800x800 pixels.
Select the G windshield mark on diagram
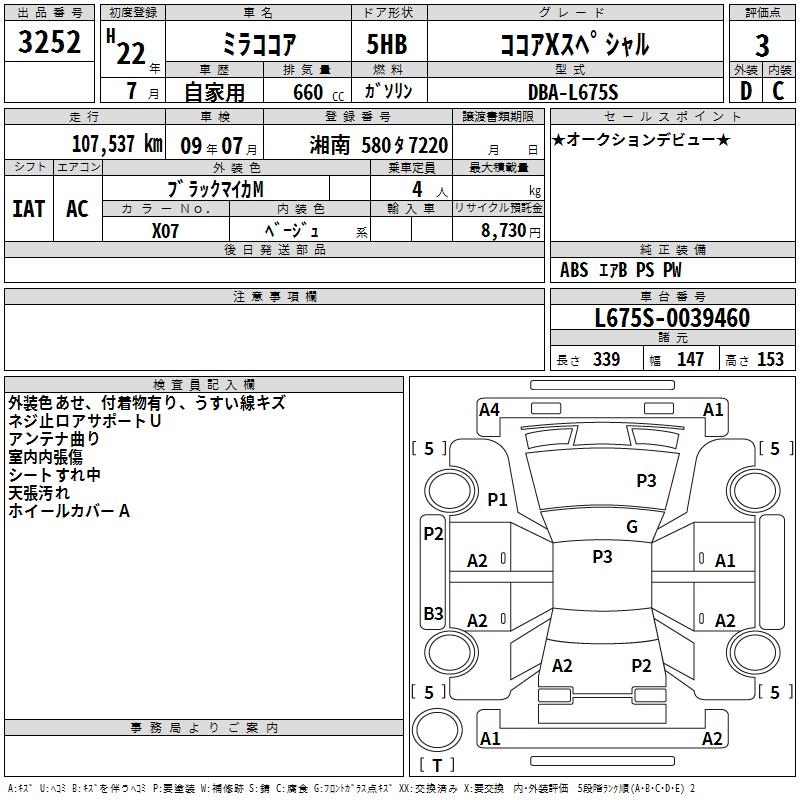(631, 527)
